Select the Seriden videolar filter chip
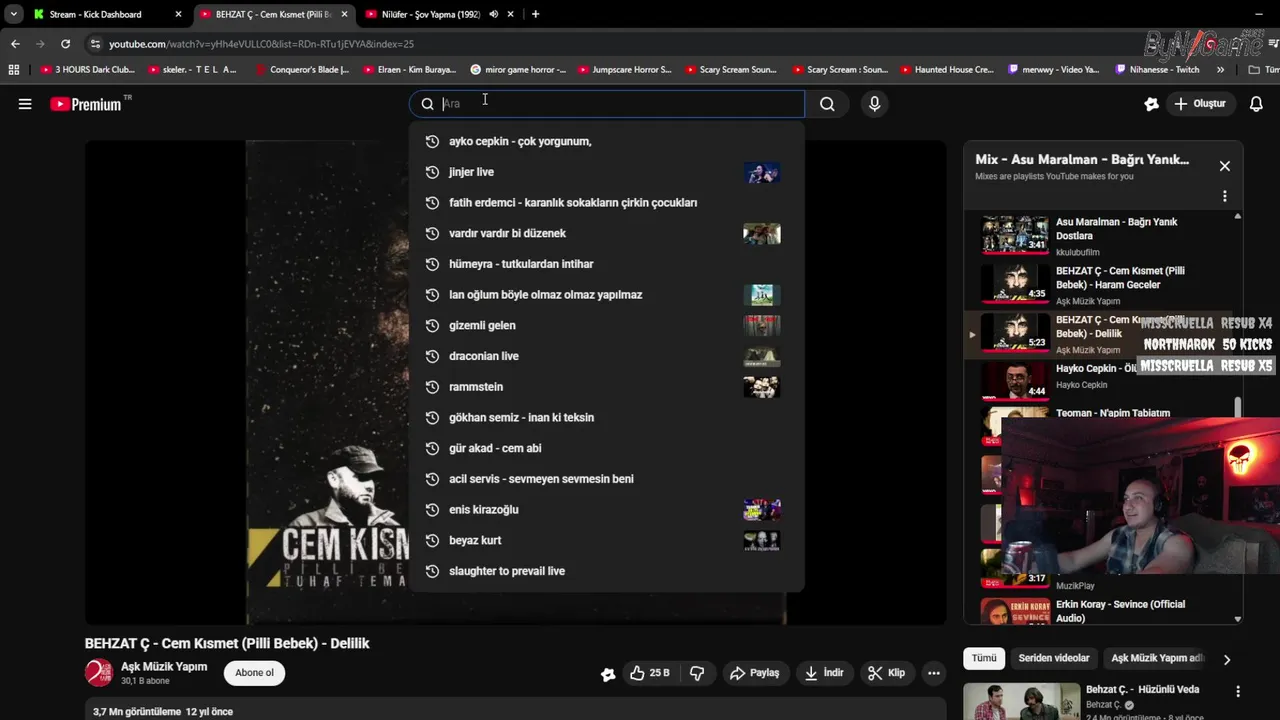 pos(1054,658)
